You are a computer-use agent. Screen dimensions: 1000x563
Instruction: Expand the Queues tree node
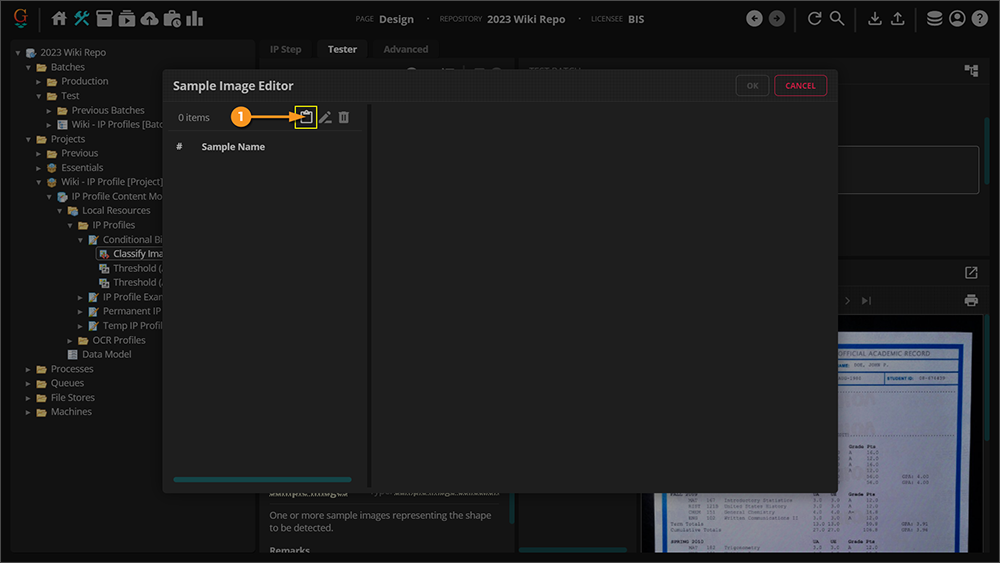(29, 383)
